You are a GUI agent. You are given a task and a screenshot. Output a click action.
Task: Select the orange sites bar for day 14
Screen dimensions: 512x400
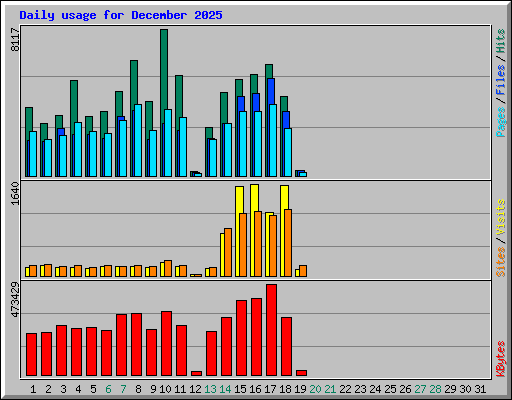coord(228,252)
